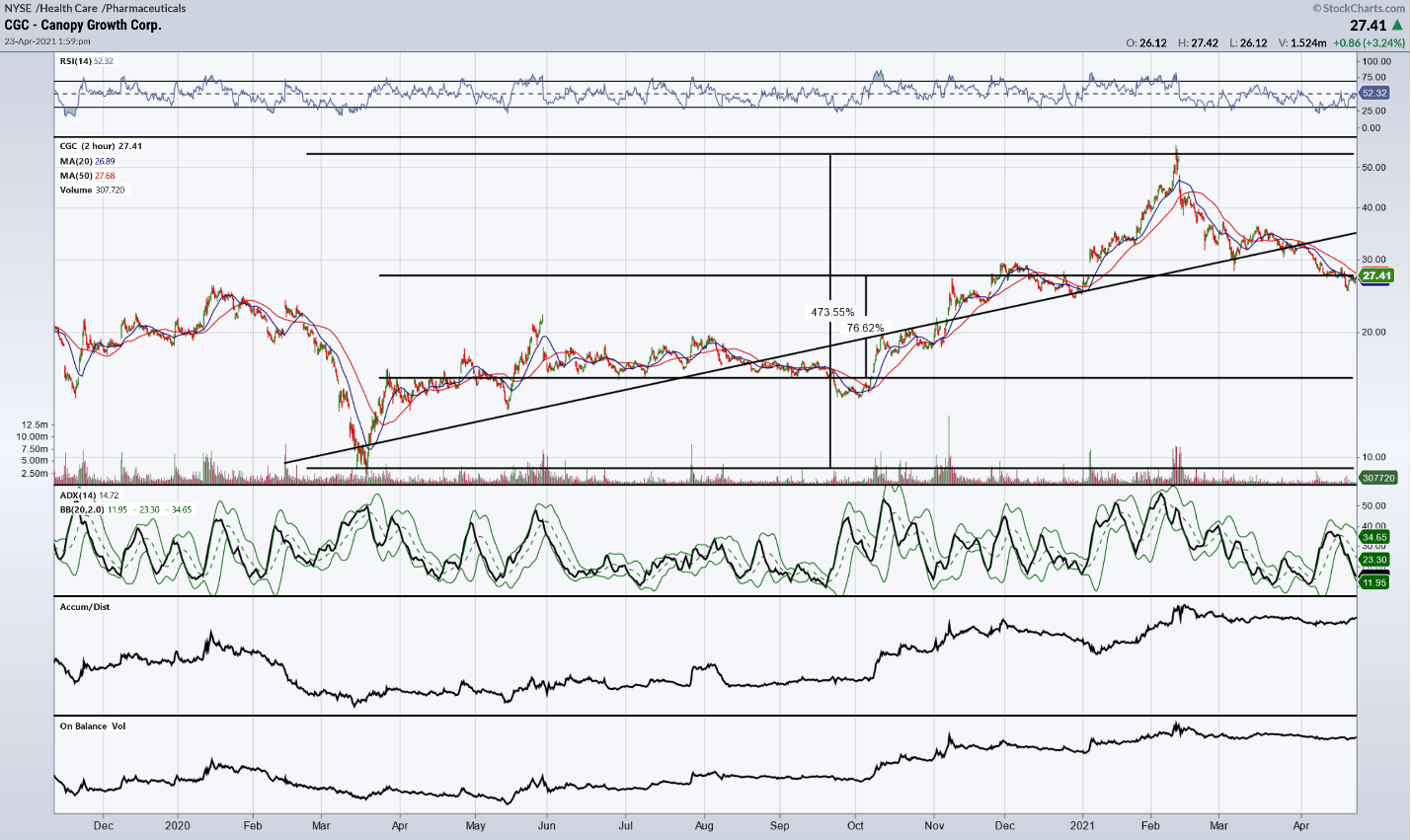The width and height of the screenshot is (1411, 840).
Task: Click the '76.62%' measurement annotation
Action: click(865, 328)
